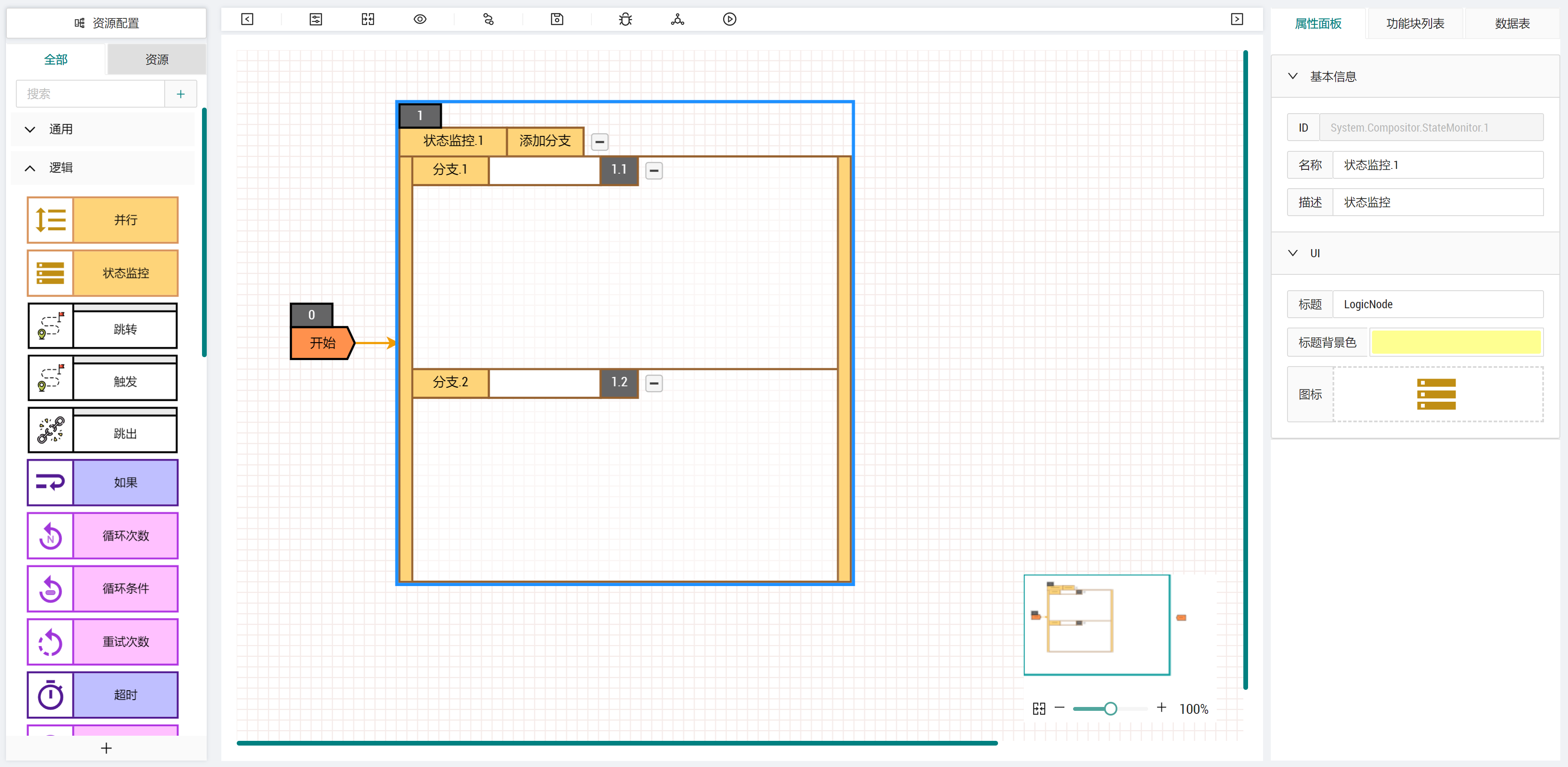Open the 资源 tab

click(157, 60)
